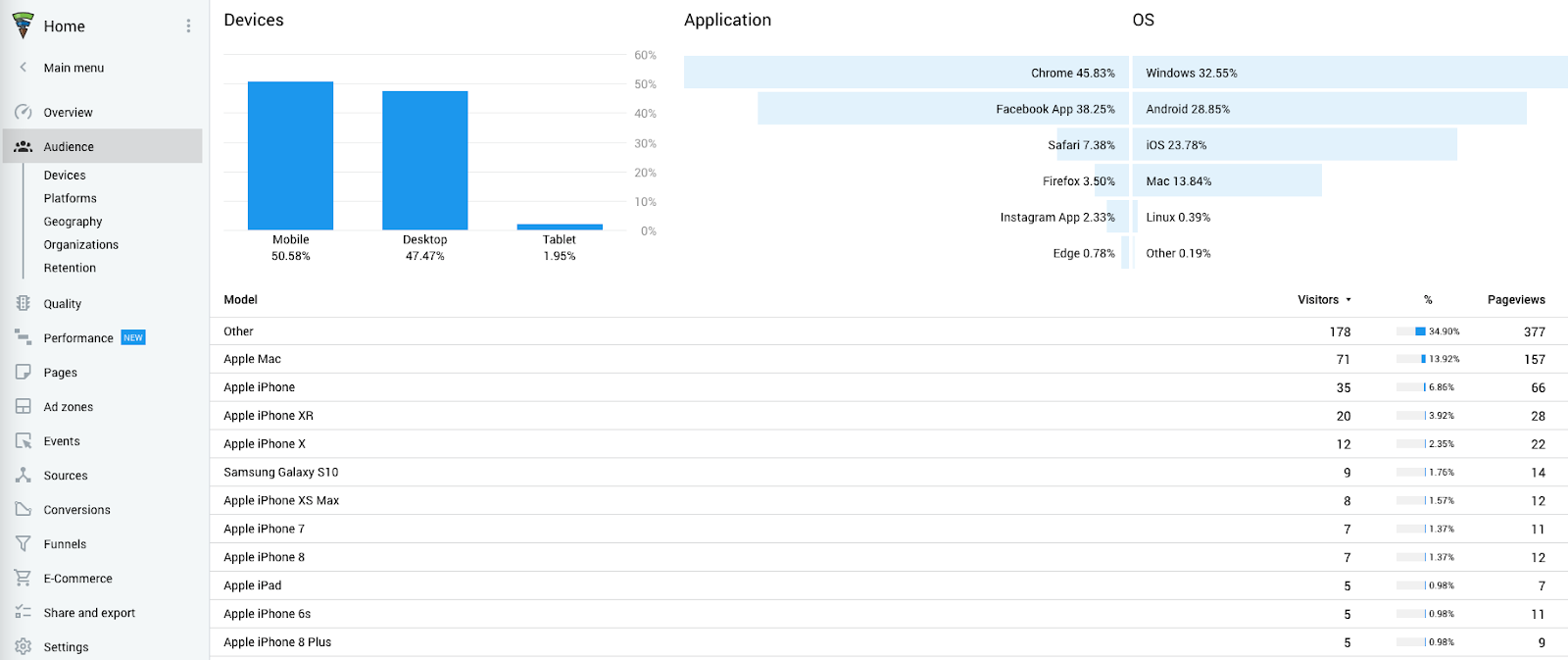Click the Tablet bar in Devices chart
1568x660 pixels.
tap(560, 228)
